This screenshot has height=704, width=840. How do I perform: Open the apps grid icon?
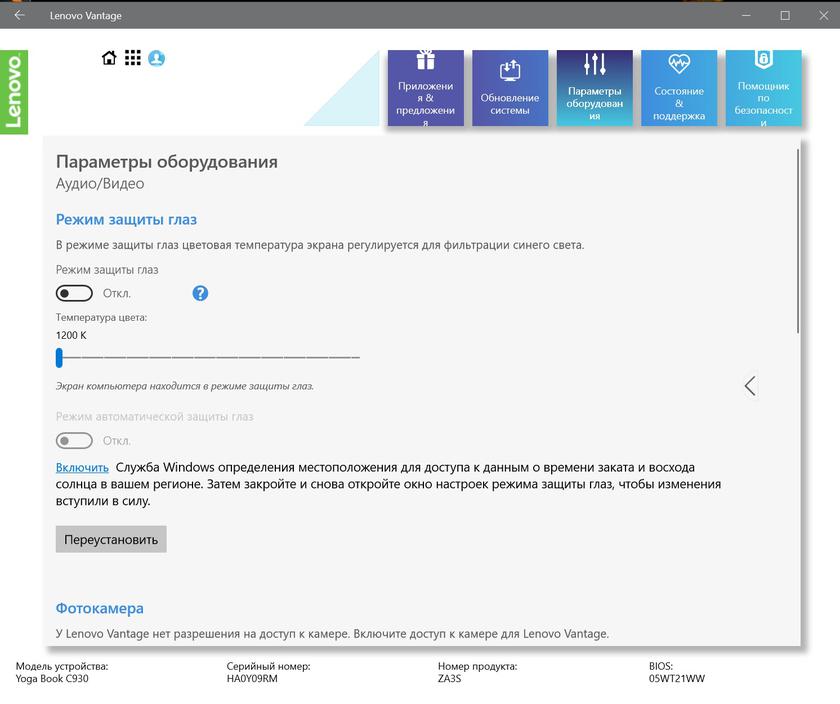coord(133,58)
